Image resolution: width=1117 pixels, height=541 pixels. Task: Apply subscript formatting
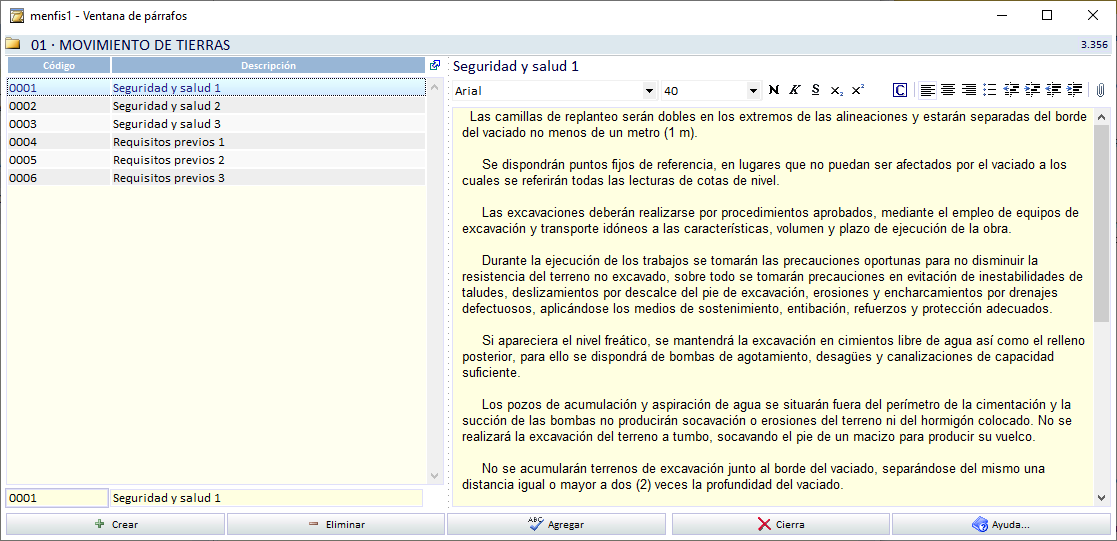[x=837, y=90]
